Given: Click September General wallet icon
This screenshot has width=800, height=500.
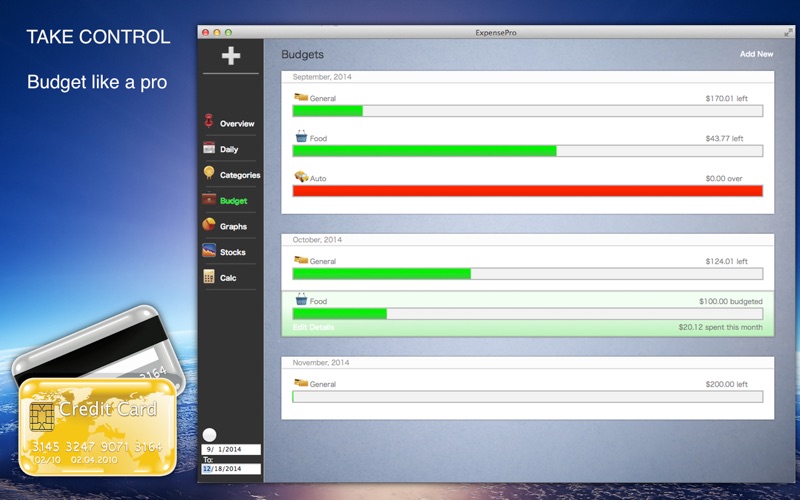Looking at the screenshot, I should (301, 97).
